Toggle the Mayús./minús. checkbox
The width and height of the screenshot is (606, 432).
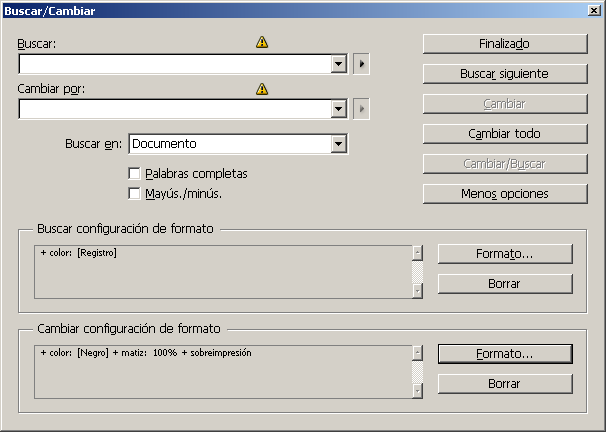[134, 193]
